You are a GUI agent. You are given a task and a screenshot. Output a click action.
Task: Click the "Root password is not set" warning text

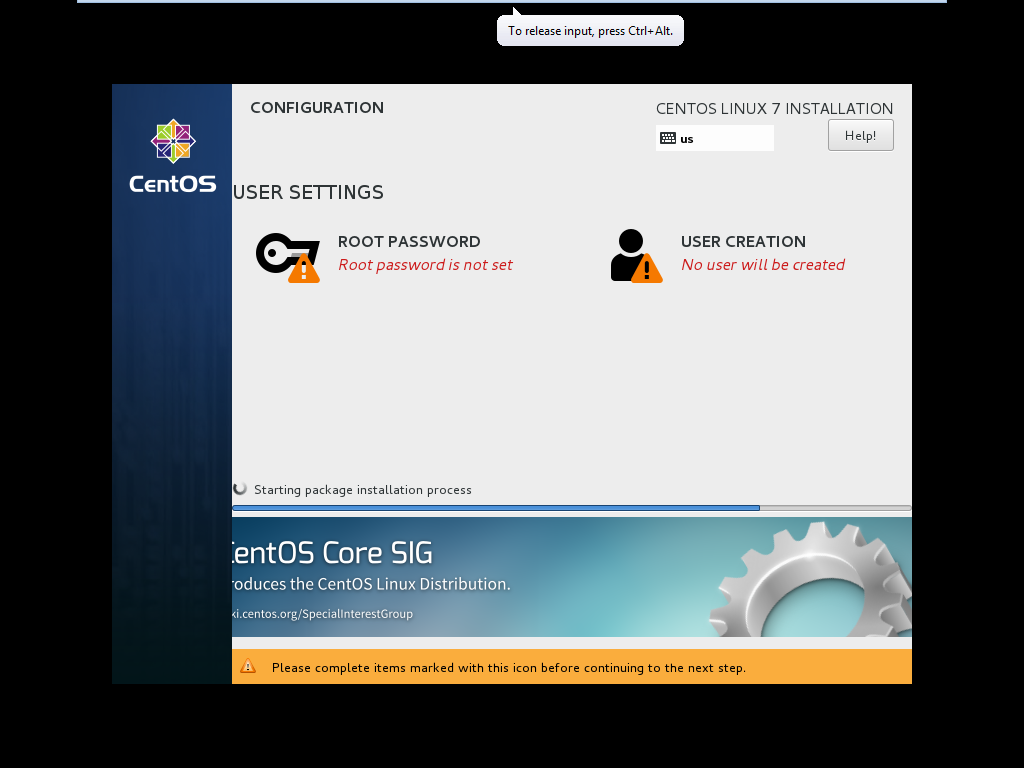(x=425, y=264)
